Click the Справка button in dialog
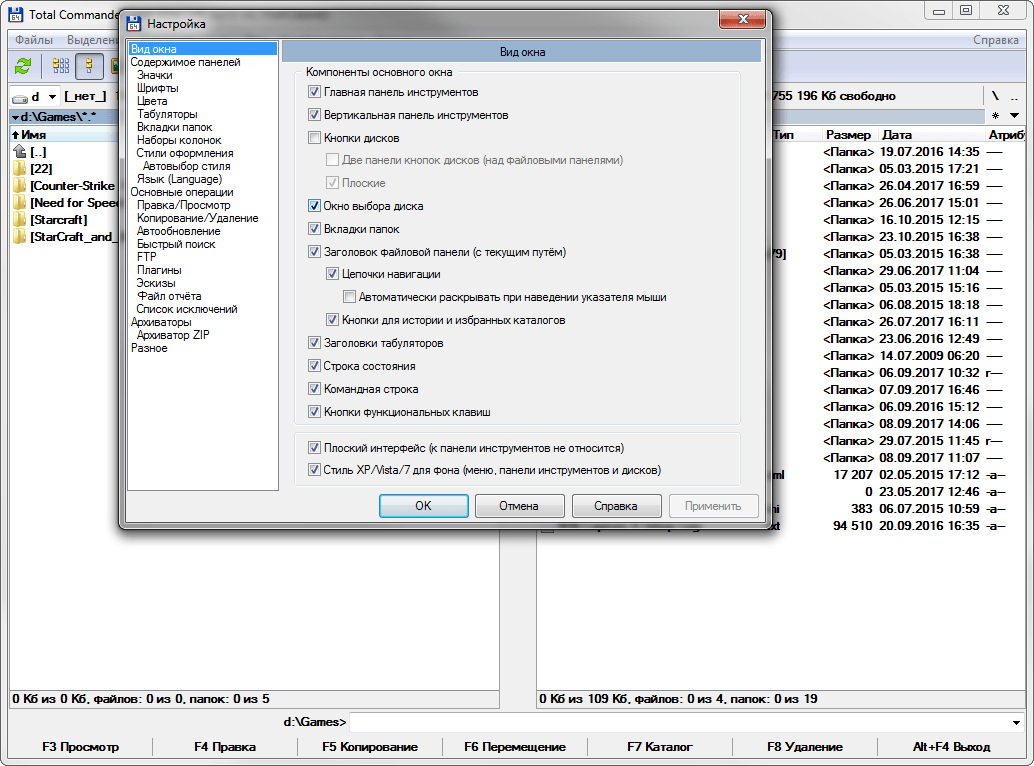1034x766 pixels. (616, 506)
